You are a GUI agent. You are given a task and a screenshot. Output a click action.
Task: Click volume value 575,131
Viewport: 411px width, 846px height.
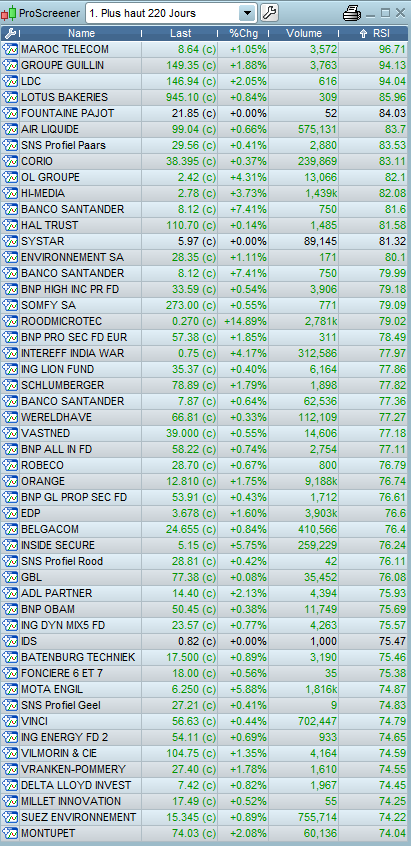pos(317,129)
